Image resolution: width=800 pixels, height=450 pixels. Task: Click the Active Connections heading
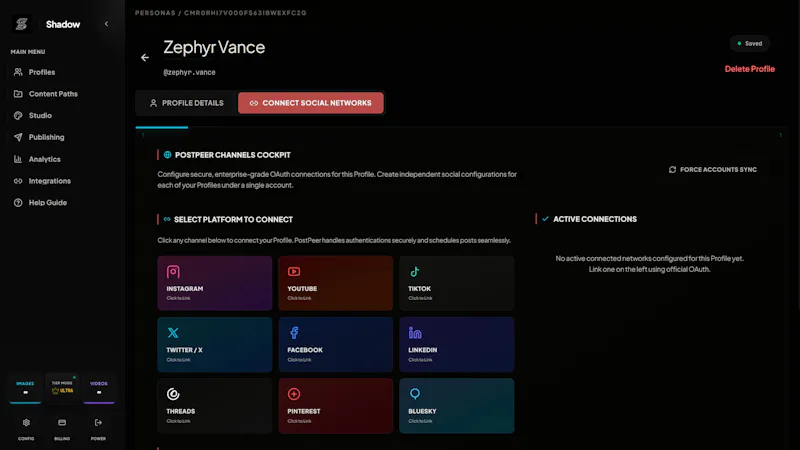(595, 219)
